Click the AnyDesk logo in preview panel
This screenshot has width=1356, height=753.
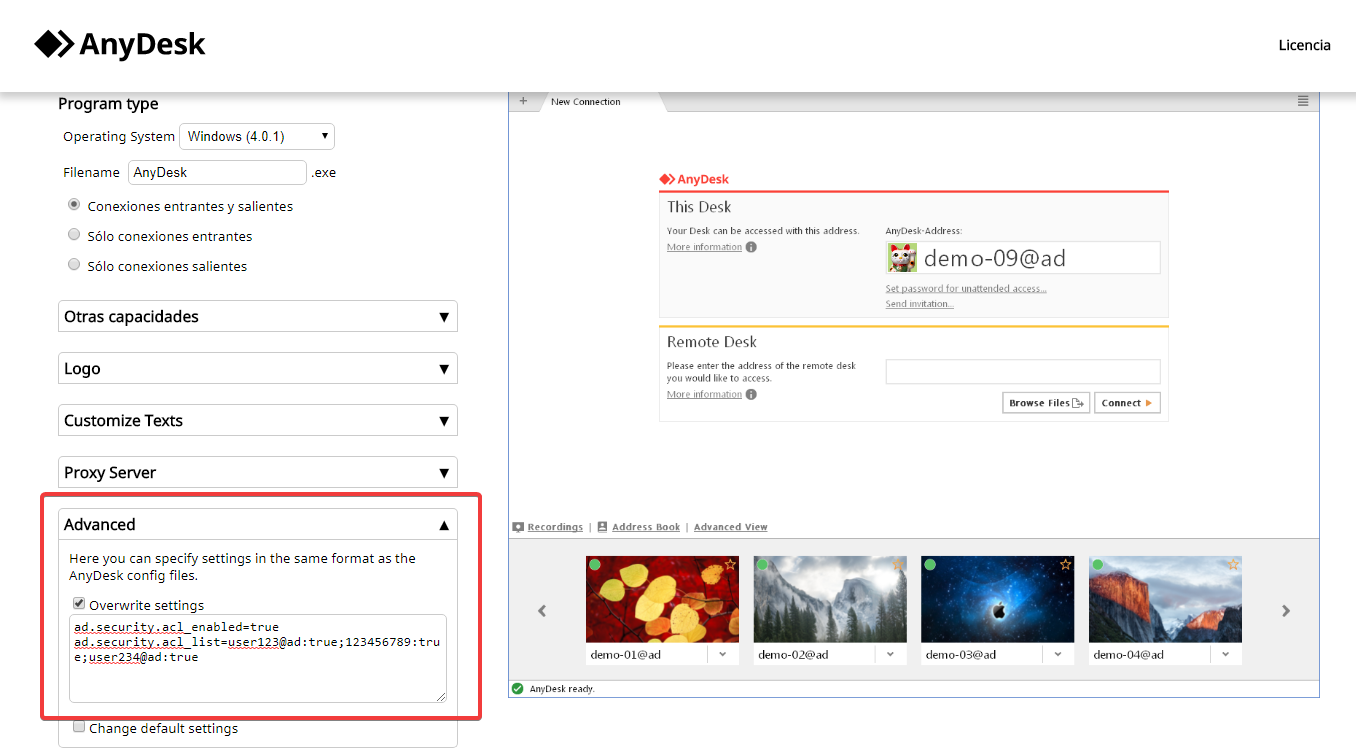click(694, 180)
